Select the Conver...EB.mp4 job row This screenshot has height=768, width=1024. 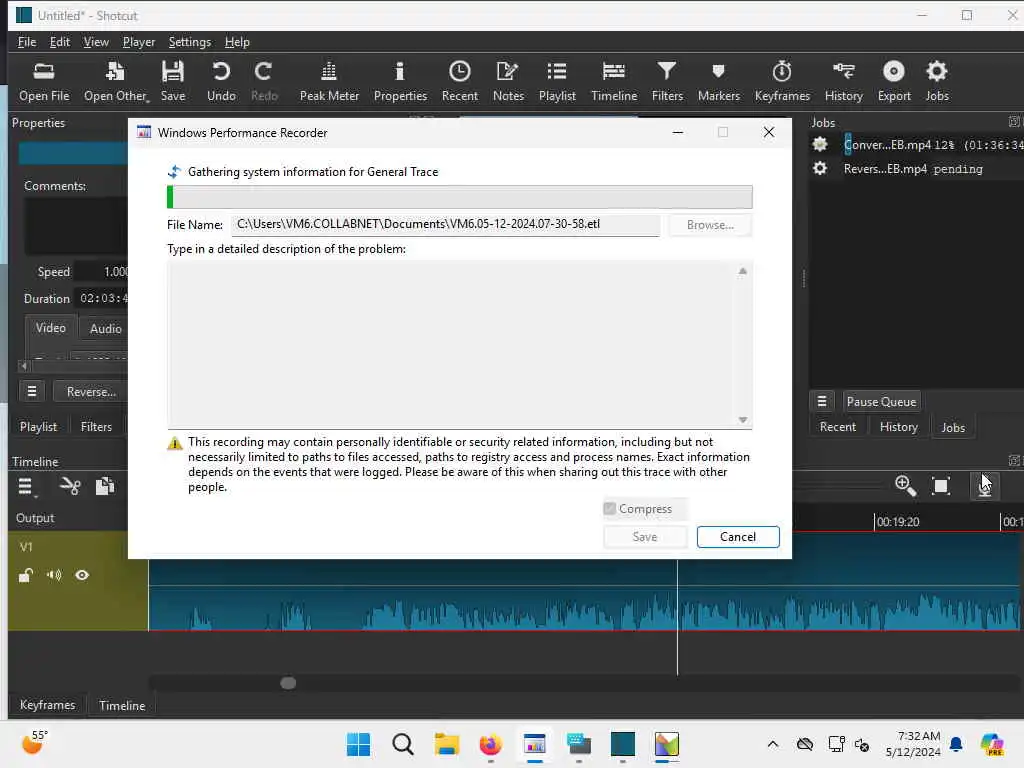916,144
